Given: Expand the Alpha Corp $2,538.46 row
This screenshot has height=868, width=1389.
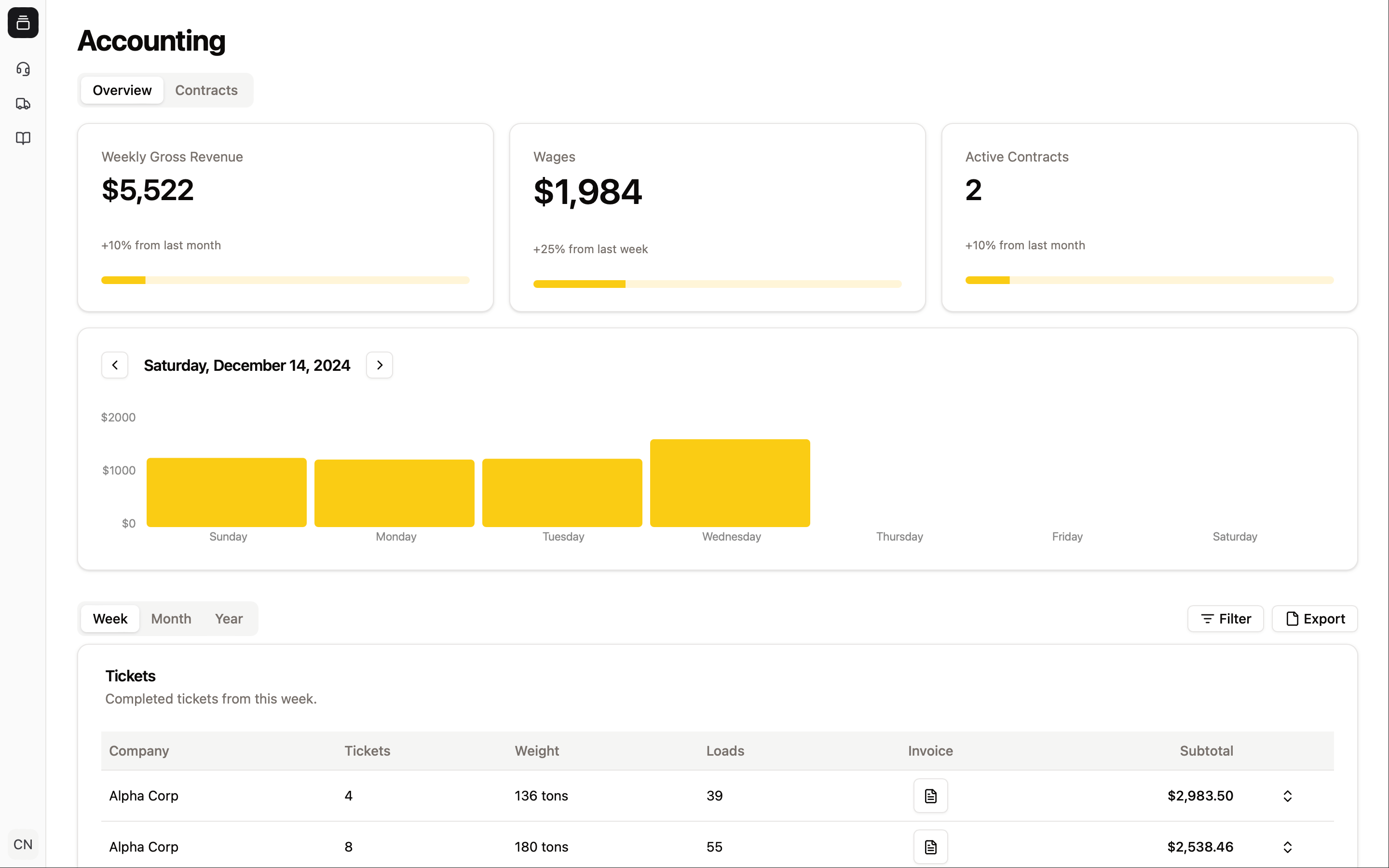Looking at the screenshot, I should pyautogui.click(x=1287, y=847).
